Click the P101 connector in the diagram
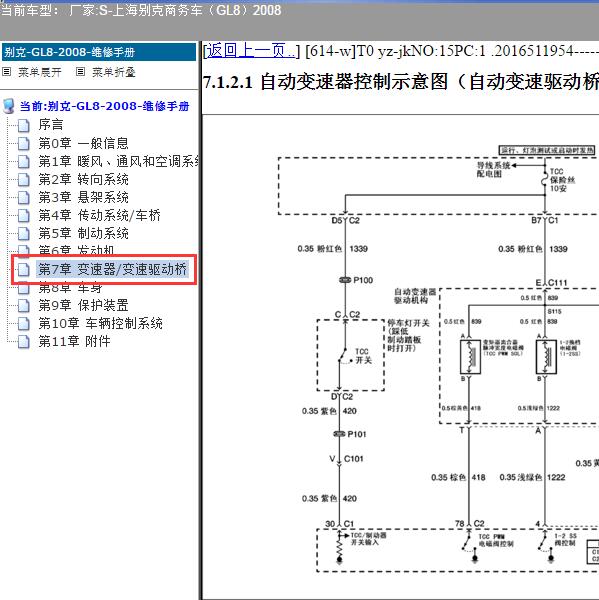Viewport: 599px width, 600px height. pos(350,434)
